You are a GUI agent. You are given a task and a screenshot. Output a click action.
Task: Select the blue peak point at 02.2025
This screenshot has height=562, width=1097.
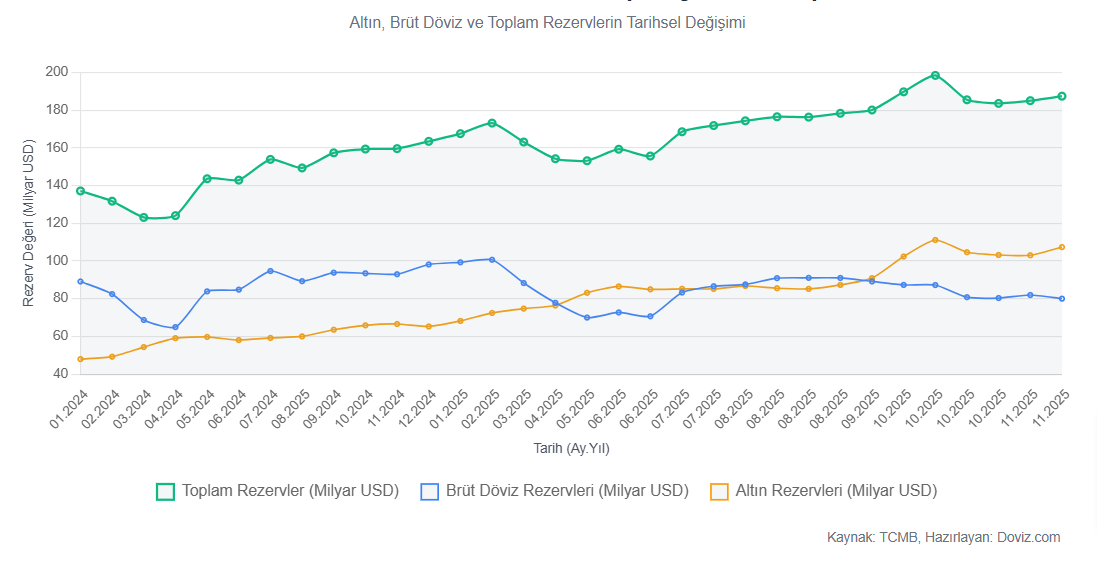click(x=492, y=259)
